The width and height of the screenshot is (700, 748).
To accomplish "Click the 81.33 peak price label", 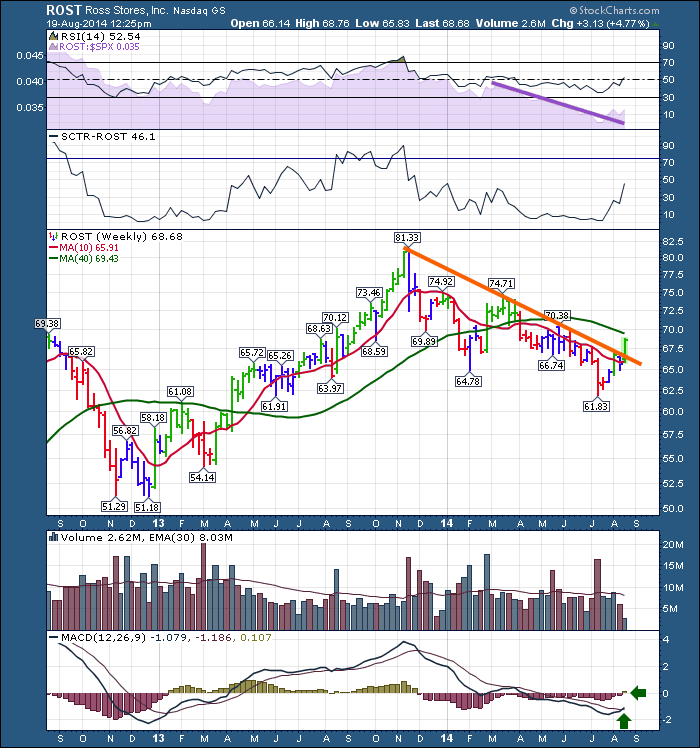I will (407, 237).
